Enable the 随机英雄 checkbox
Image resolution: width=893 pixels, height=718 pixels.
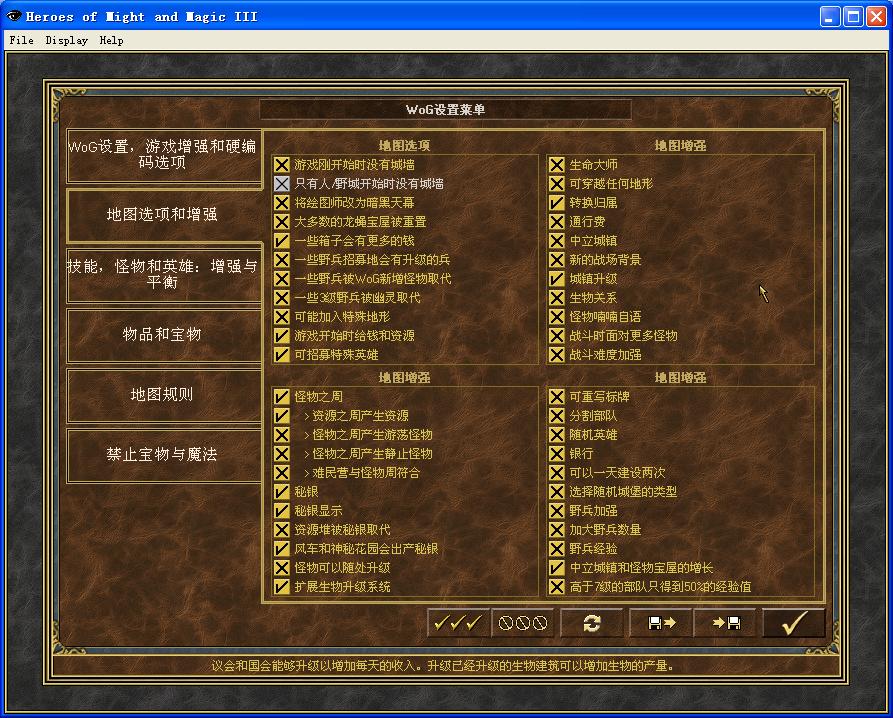point(556,435)
